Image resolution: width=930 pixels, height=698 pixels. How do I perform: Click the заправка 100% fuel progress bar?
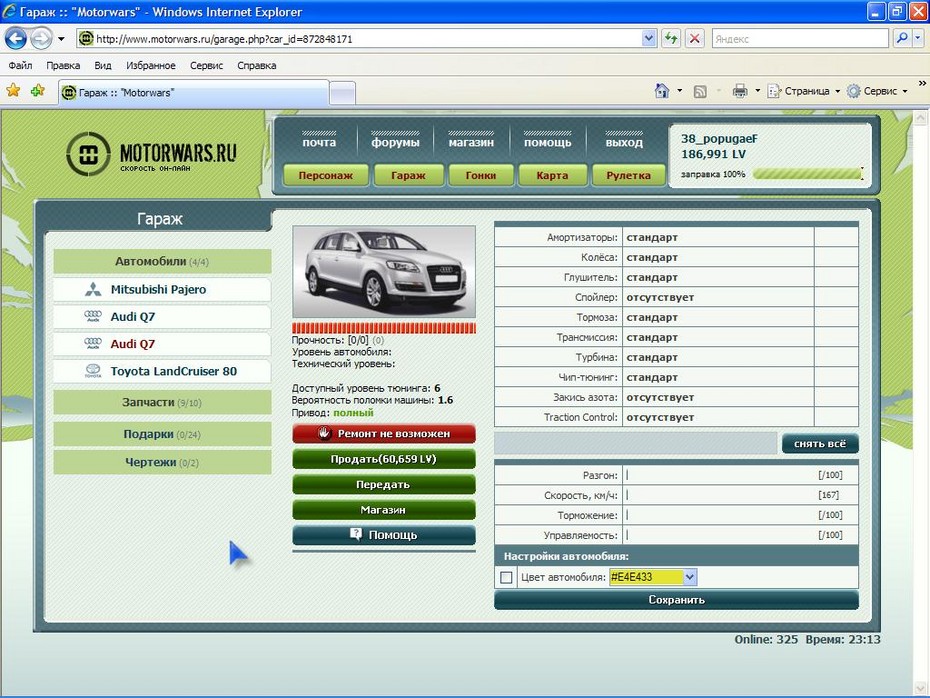[x=808, y=174]
